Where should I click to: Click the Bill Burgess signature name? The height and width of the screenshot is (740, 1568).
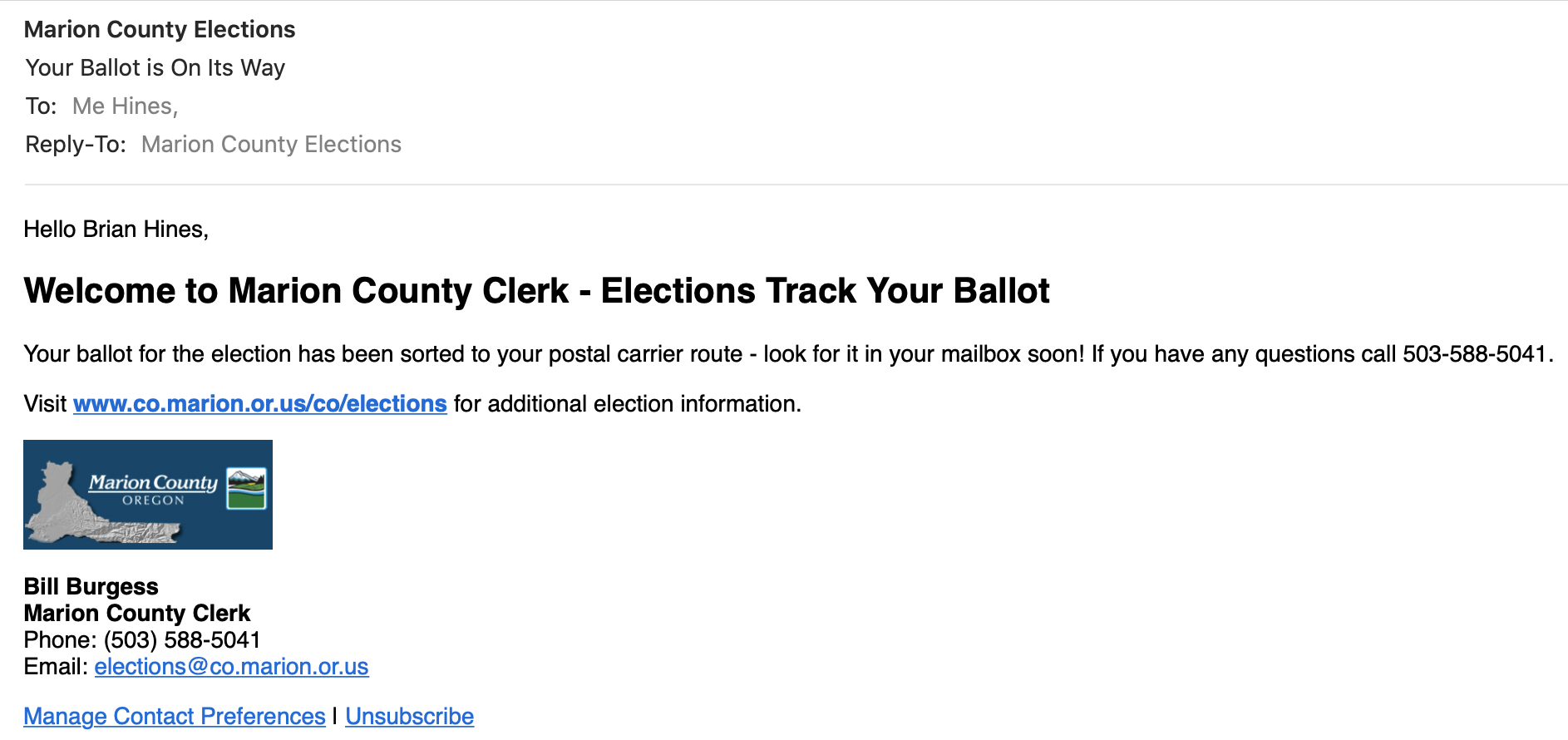(91, 587)
